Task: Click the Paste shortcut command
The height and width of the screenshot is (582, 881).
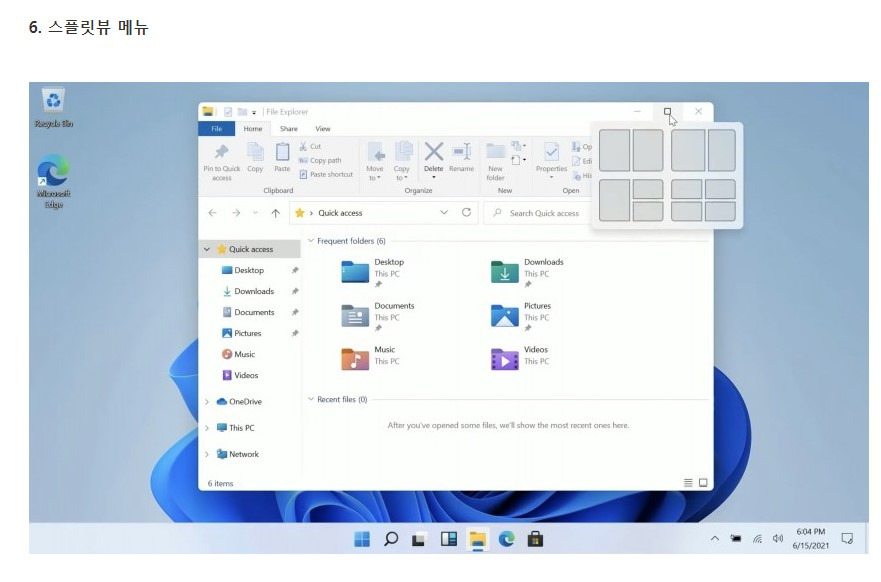Action: pos(326,174)
